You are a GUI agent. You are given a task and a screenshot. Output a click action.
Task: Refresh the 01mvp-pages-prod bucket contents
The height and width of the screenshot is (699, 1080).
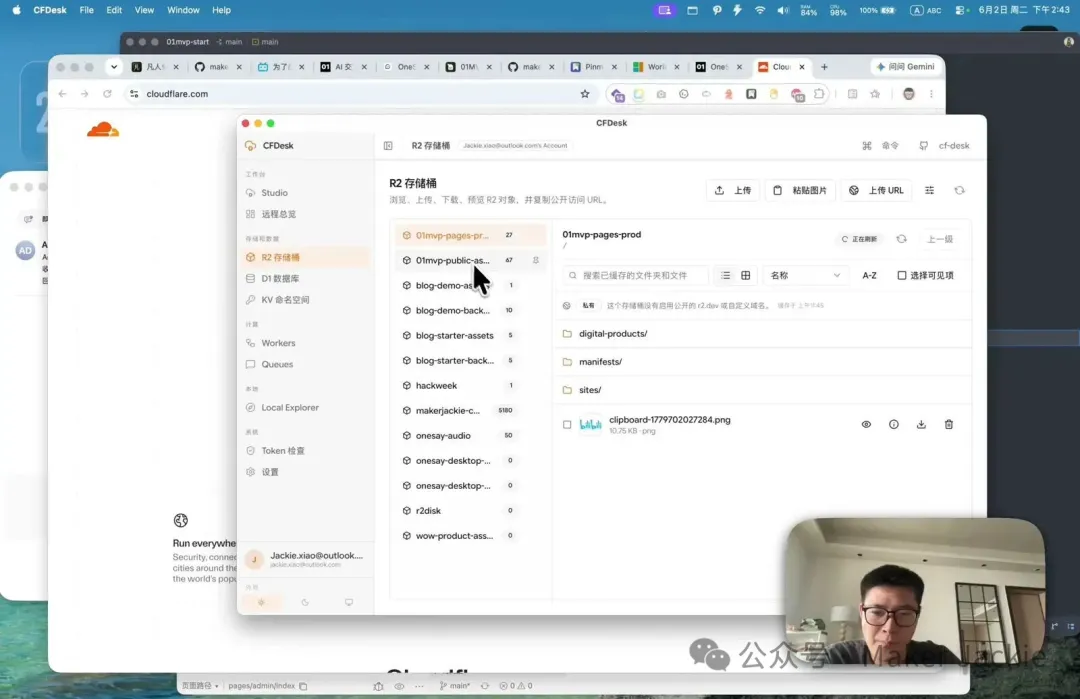902,239
